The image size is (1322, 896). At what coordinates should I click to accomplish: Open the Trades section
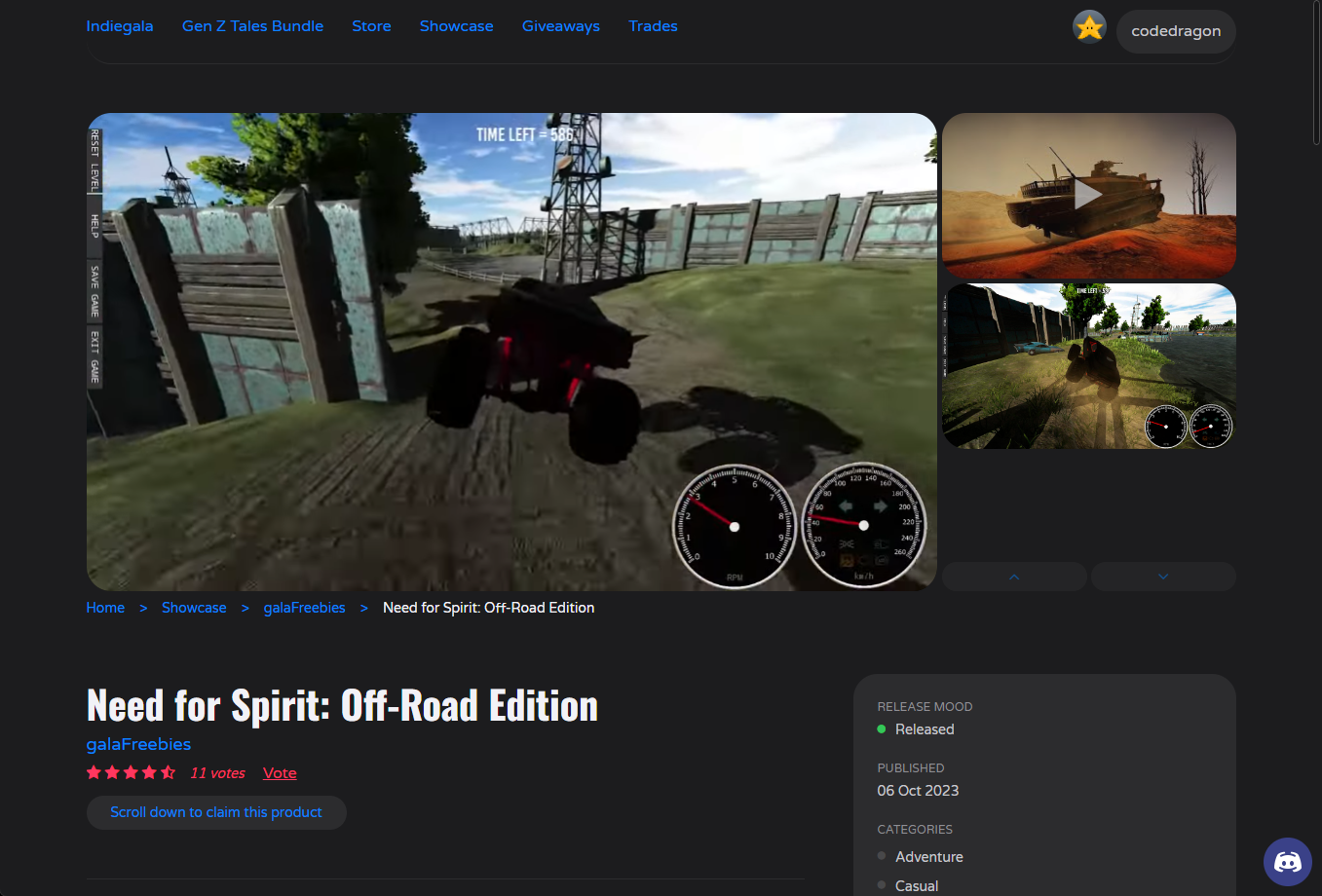tap(653, 26)
